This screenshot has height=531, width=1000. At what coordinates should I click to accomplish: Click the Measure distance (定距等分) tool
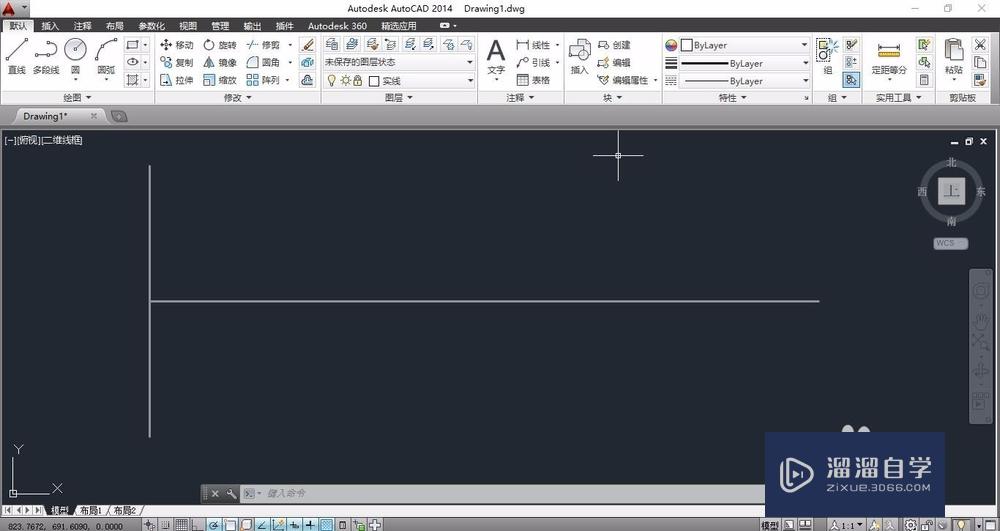(889, 57)
